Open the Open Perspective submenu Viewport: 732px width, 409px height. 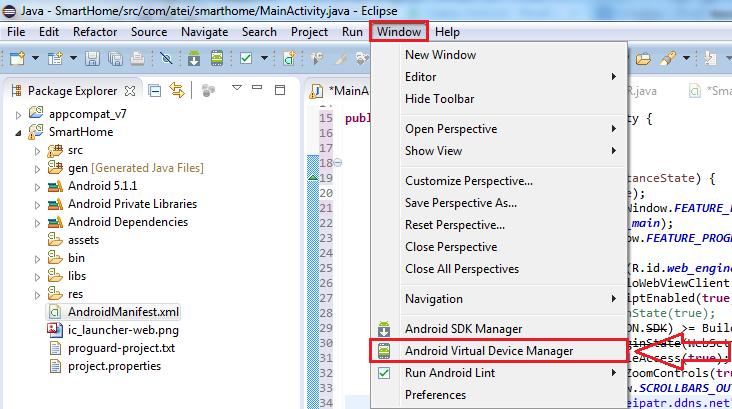click(500, 128)
